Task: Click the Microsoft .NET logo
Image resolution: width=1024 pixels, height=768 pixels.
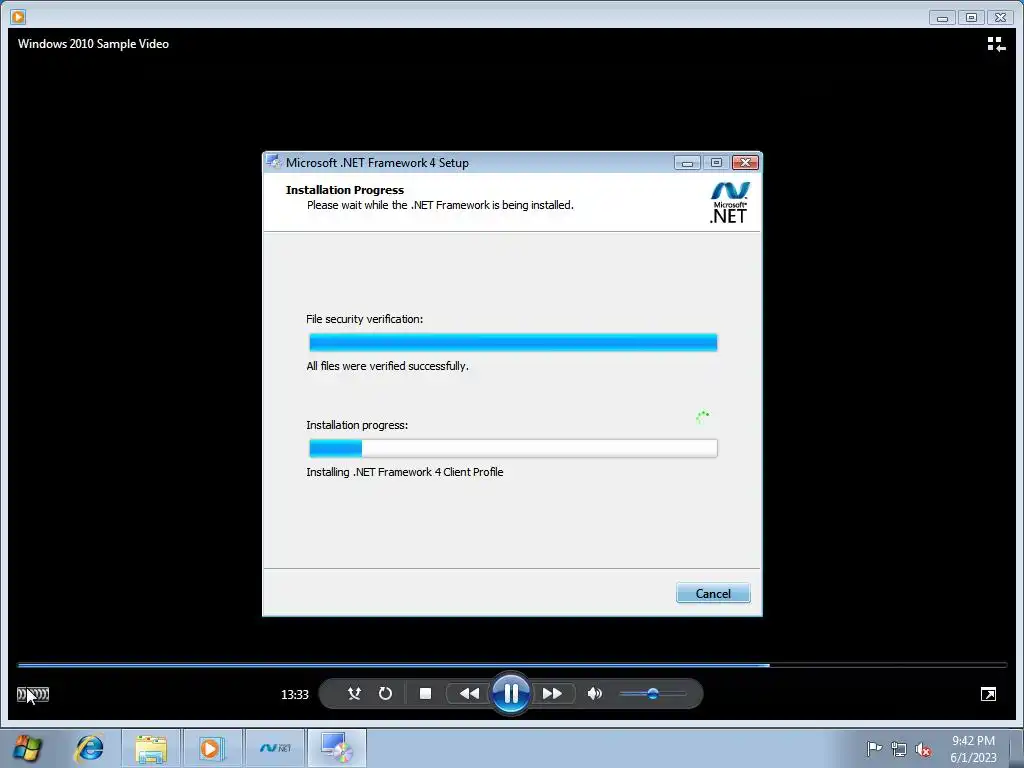Action: pyautogui.click(x=729, y=203)
